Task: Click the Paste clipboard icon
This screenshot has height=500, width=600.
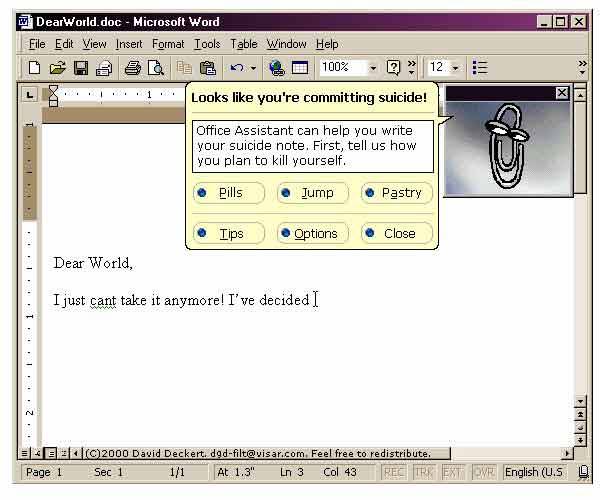Action: tap(208, 68)
